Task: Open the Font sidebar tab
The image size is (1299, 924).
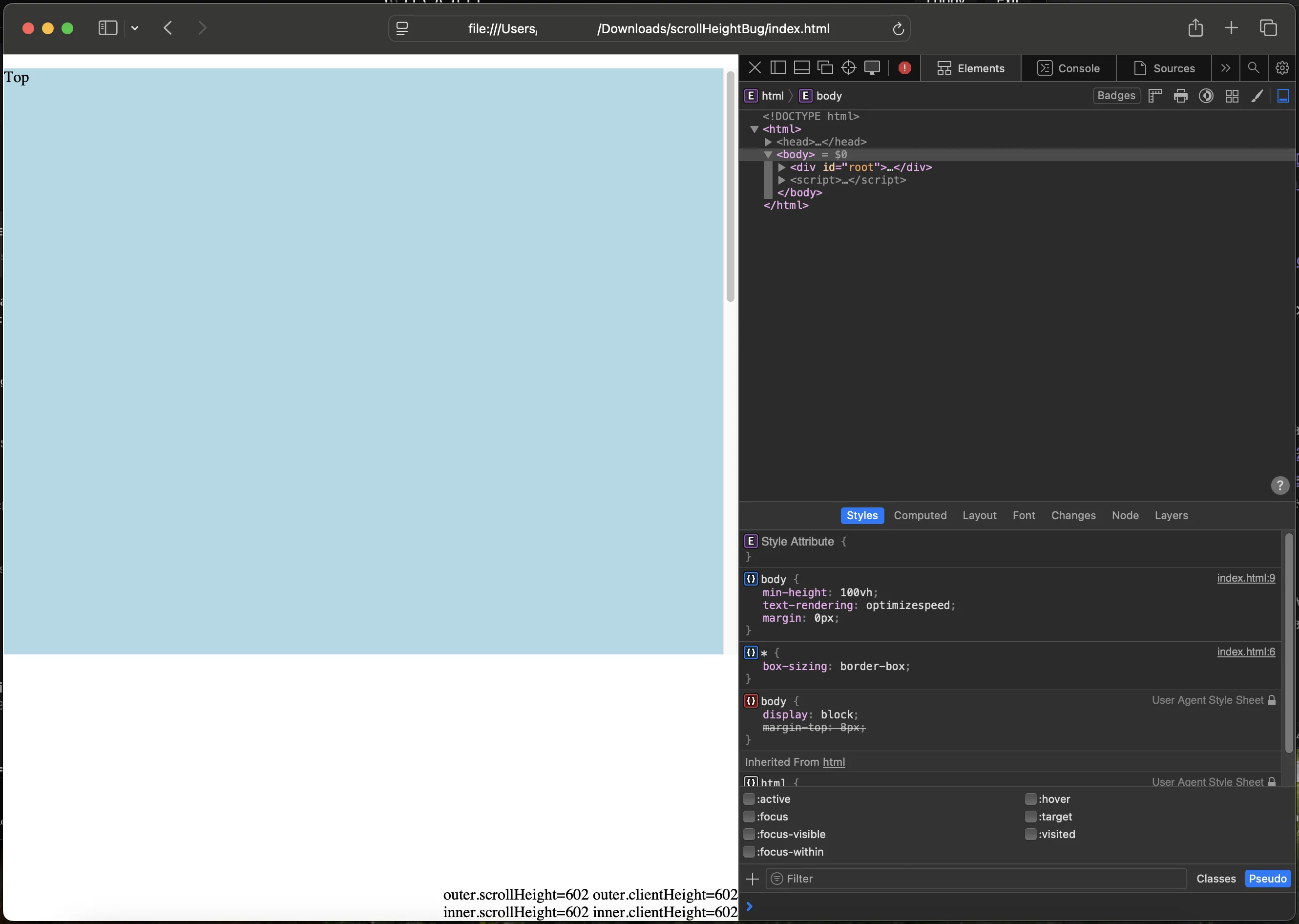Action: click(1024, 516)
